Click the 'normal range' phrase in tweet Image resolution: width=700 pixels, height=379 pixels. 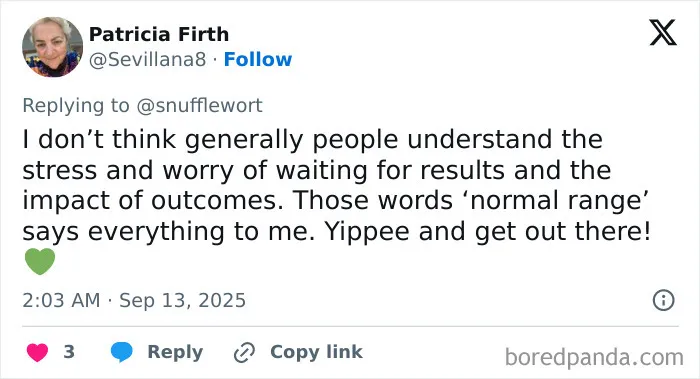pos(557,200)
